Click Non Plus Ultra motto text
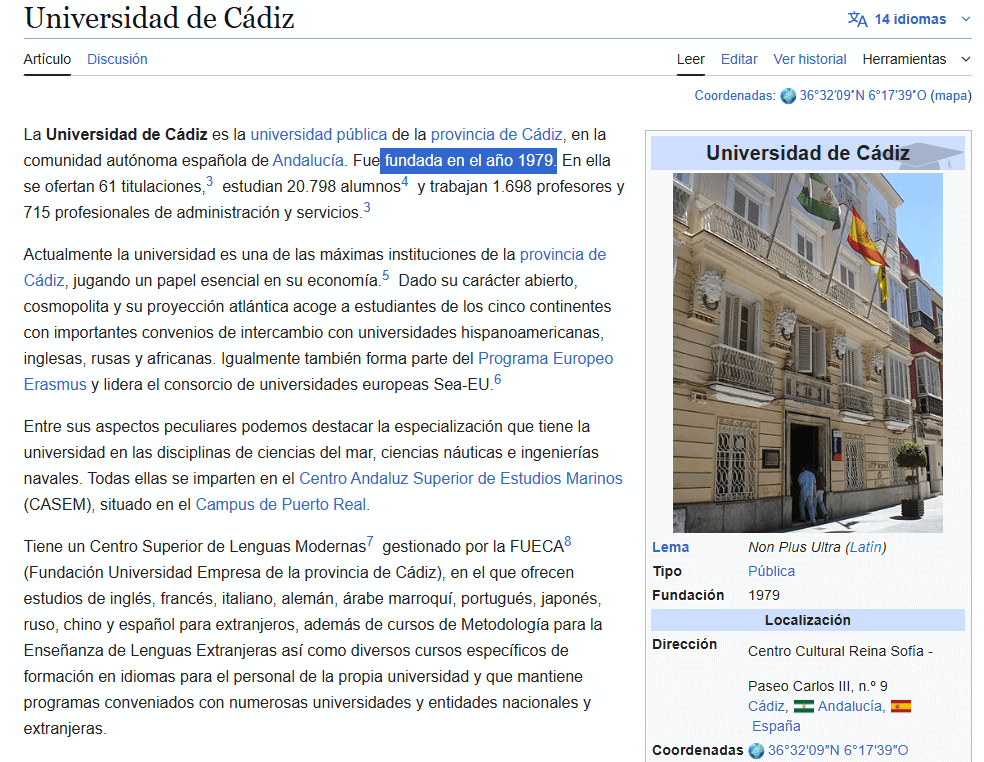This screenshot has width=984, height=762. (794, 547)
